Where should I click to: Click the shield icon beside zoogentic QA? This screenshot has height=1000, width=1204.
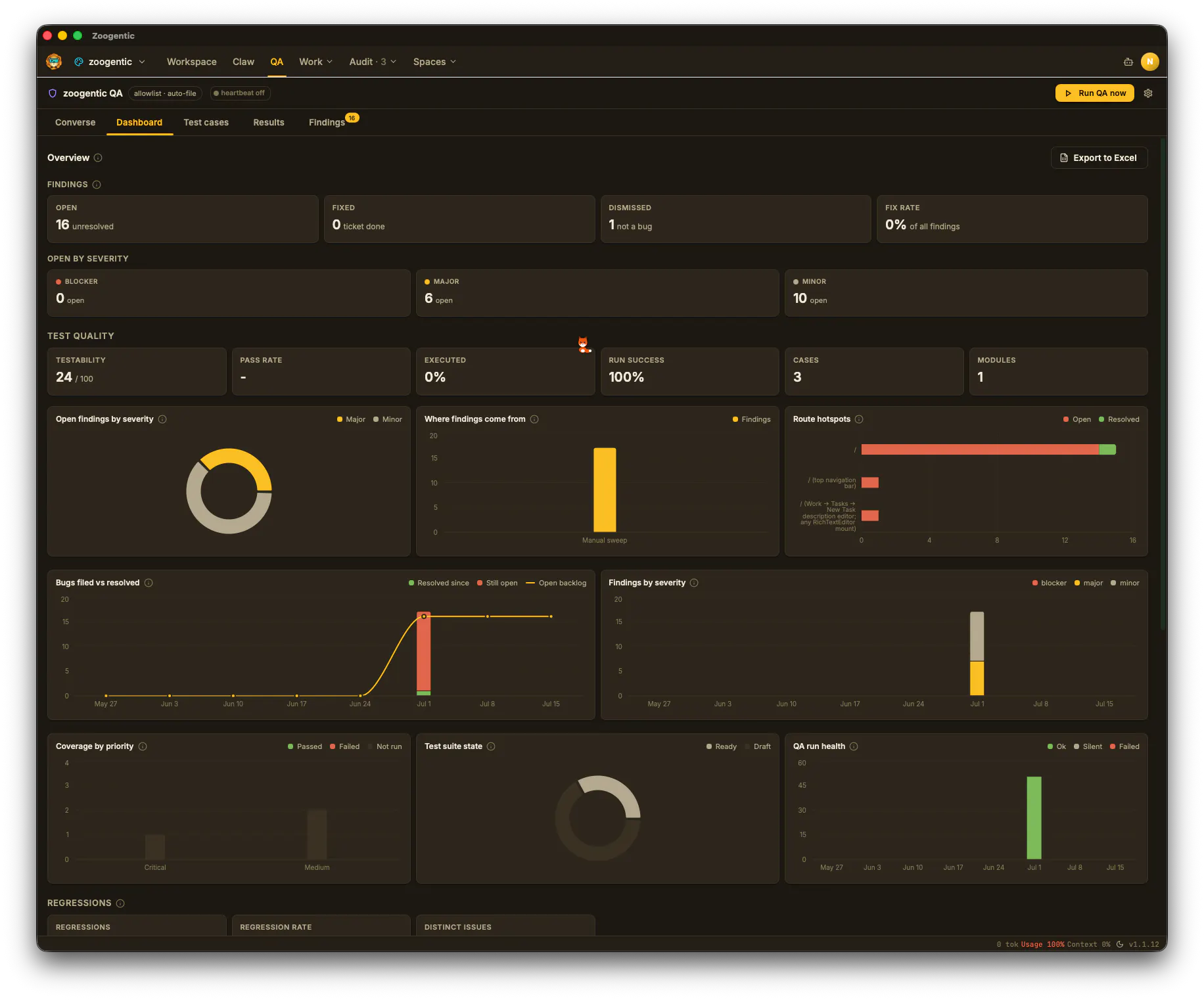(53, 93)
